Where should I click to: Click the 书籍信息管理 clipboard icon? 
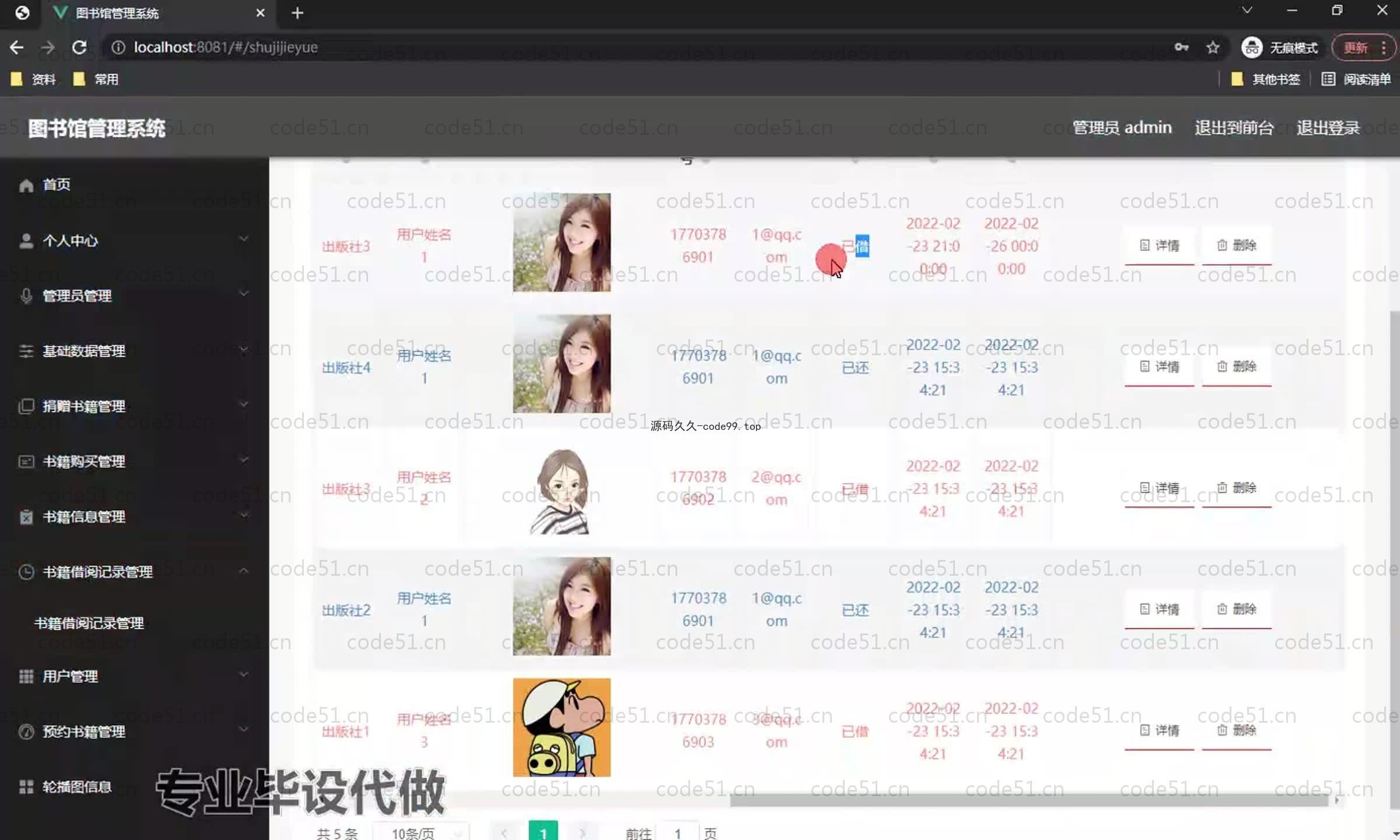pyautogui.click(x=26, y=517)
